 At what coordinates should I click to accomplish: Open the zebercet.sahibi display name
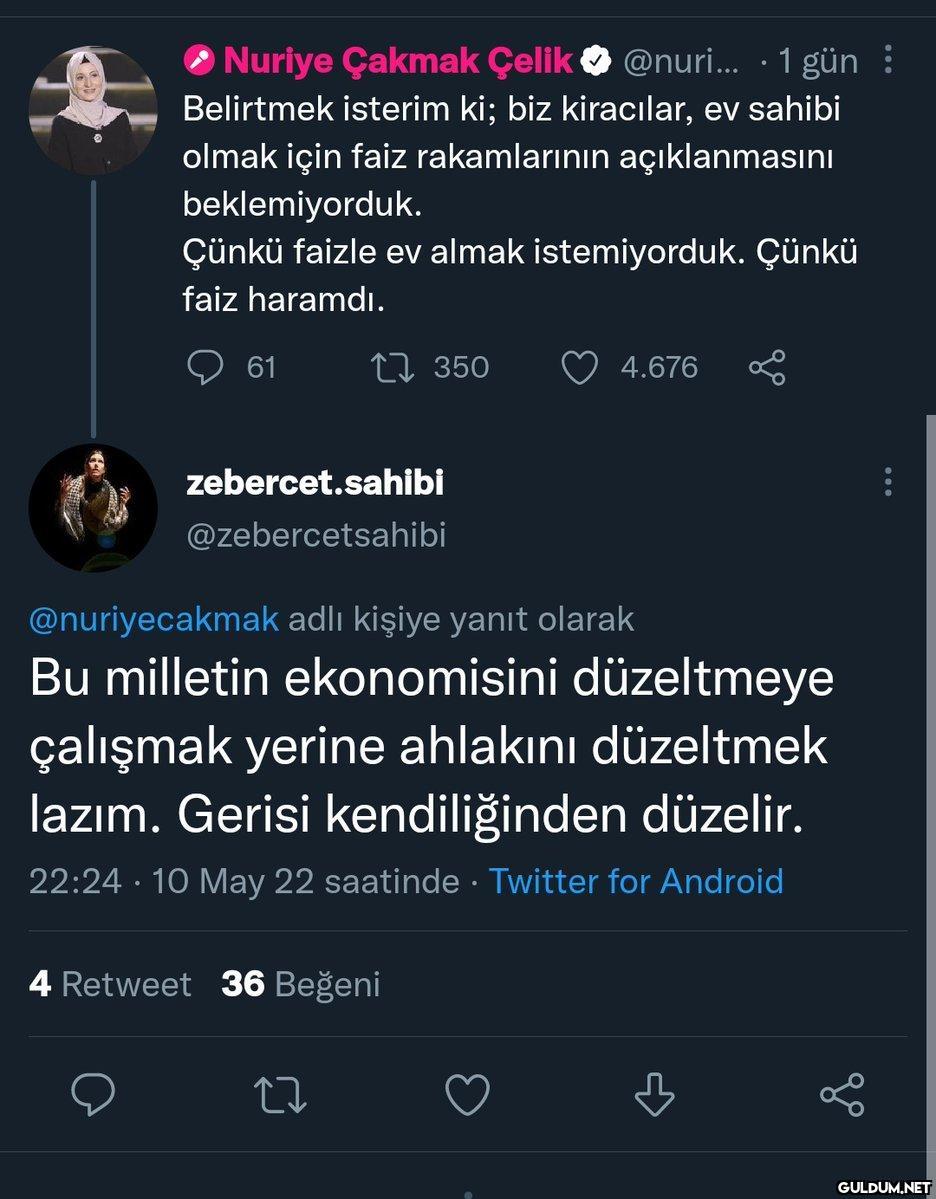(x=315, y=483)
